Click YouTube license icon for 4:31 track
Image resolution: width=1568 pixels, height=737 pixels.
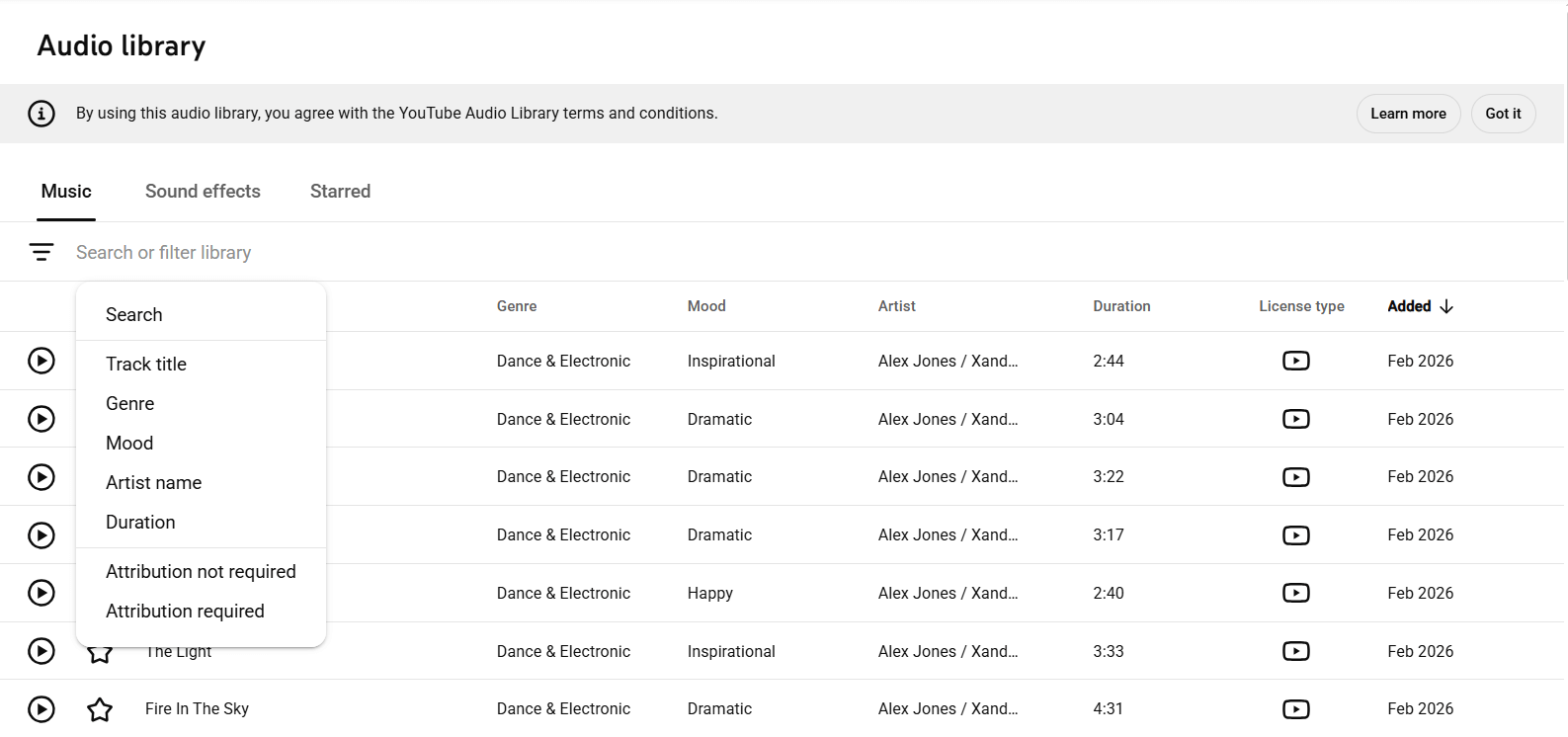(1296, 709)
